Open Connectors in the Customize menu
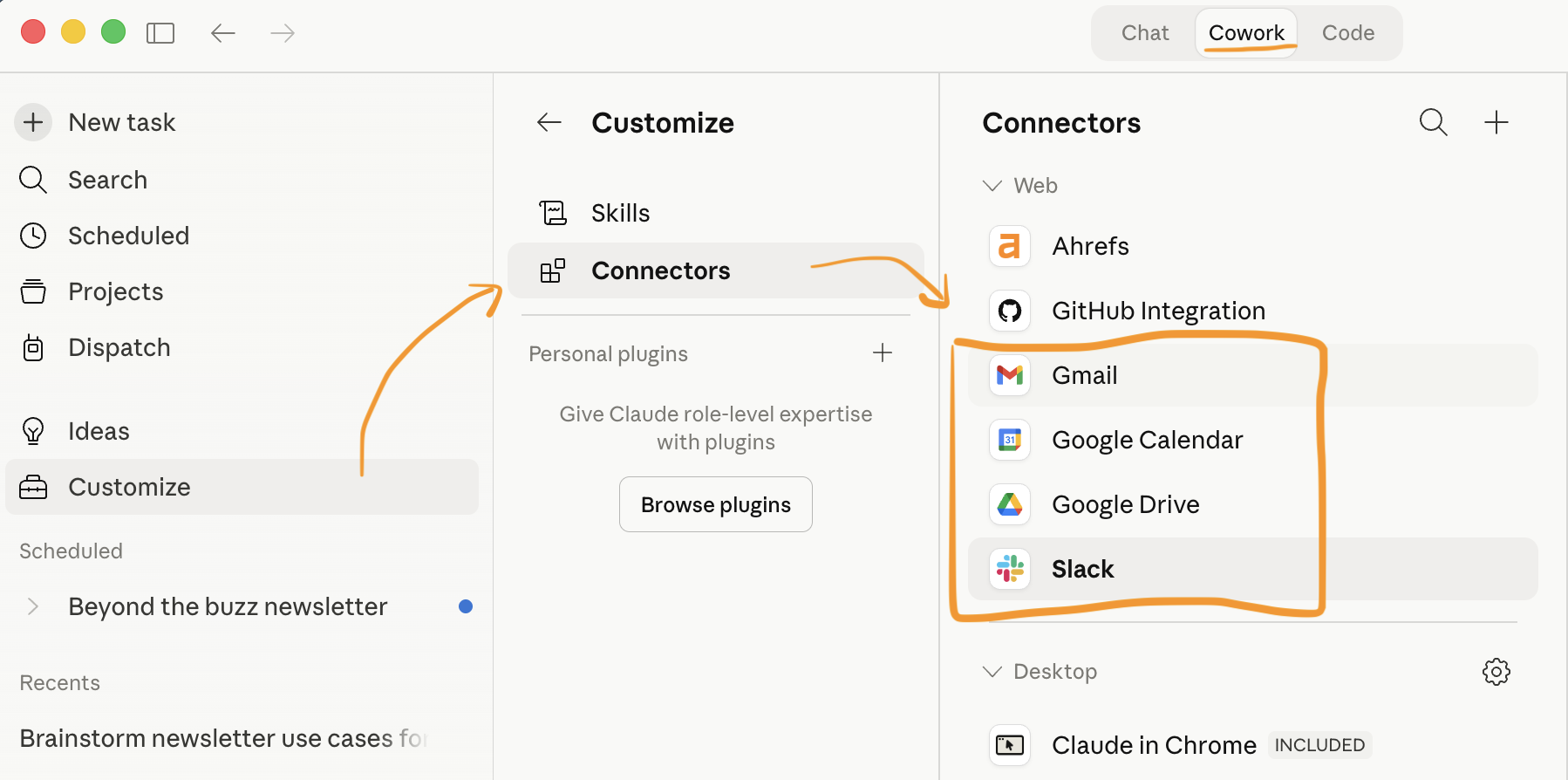Image resolution: width=1568 pixels, height=780 pixels. (x=715, y=270)
